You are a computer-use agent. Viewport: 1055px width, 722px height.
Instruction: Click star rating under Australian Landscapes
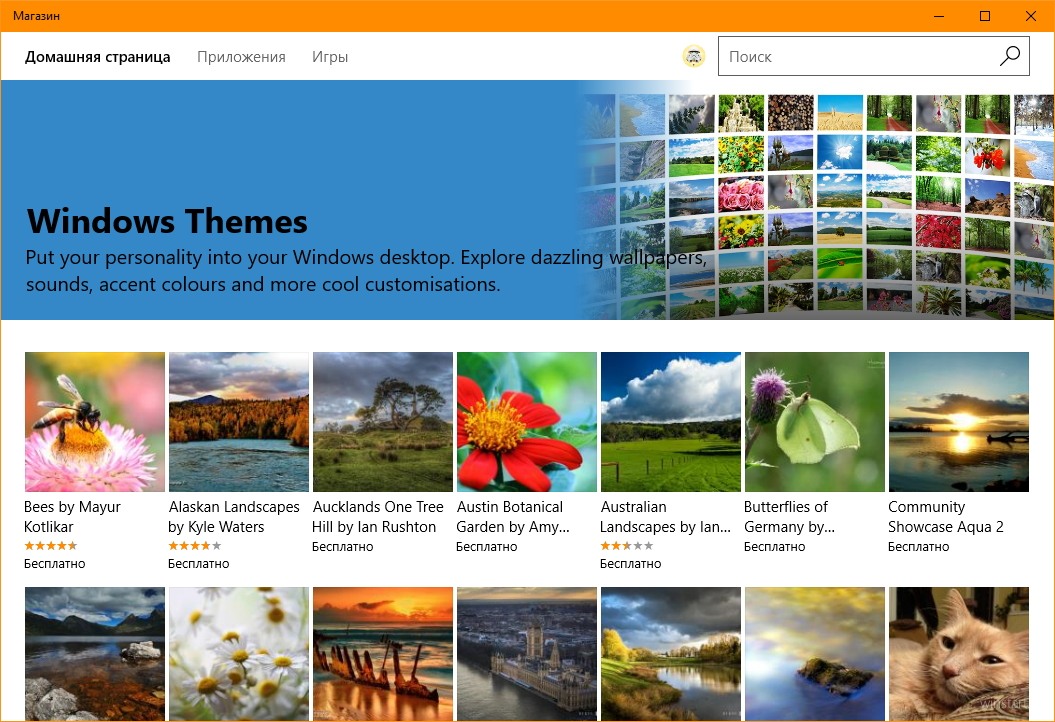click(626, 546)
